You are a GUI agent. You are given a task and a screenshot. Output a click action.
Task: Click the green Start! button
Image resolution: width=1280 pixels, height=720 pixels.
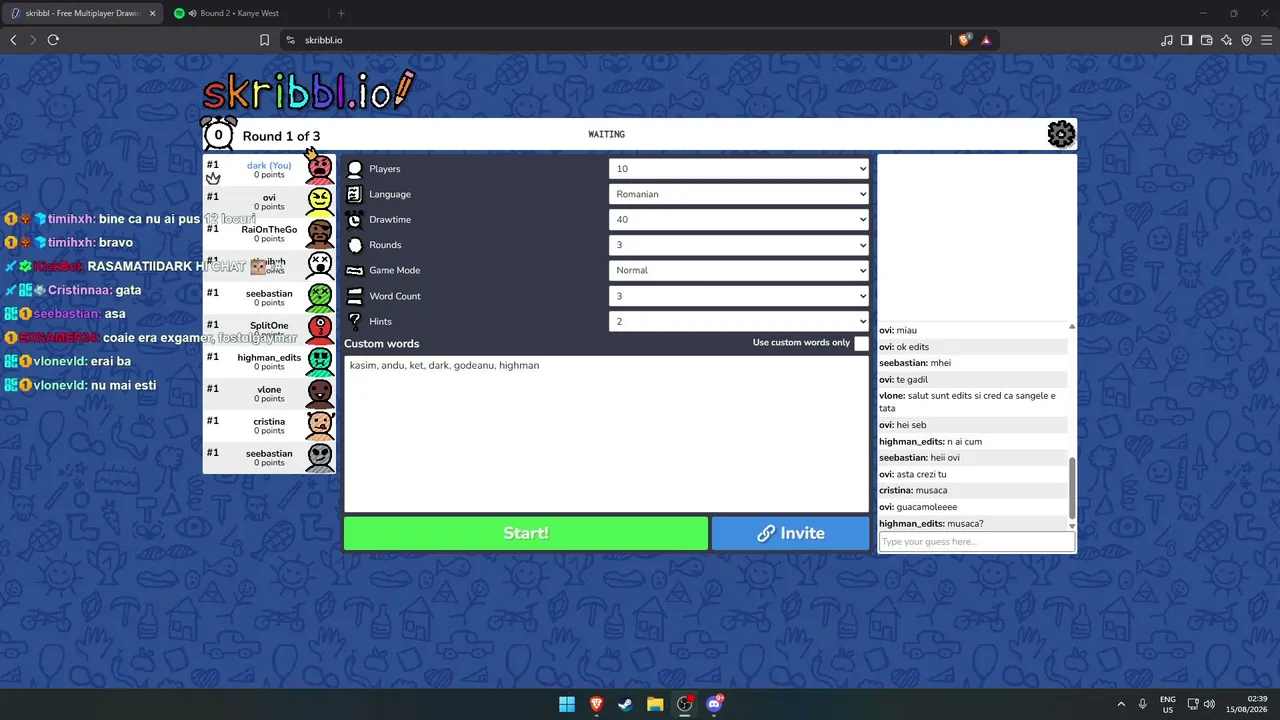[526, 533]
